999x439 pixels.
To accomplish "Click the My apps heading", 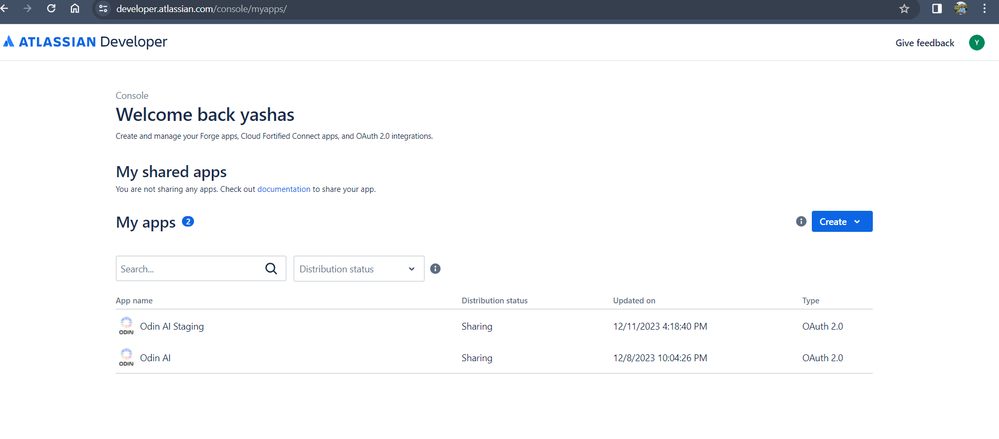I will [146, 222].
